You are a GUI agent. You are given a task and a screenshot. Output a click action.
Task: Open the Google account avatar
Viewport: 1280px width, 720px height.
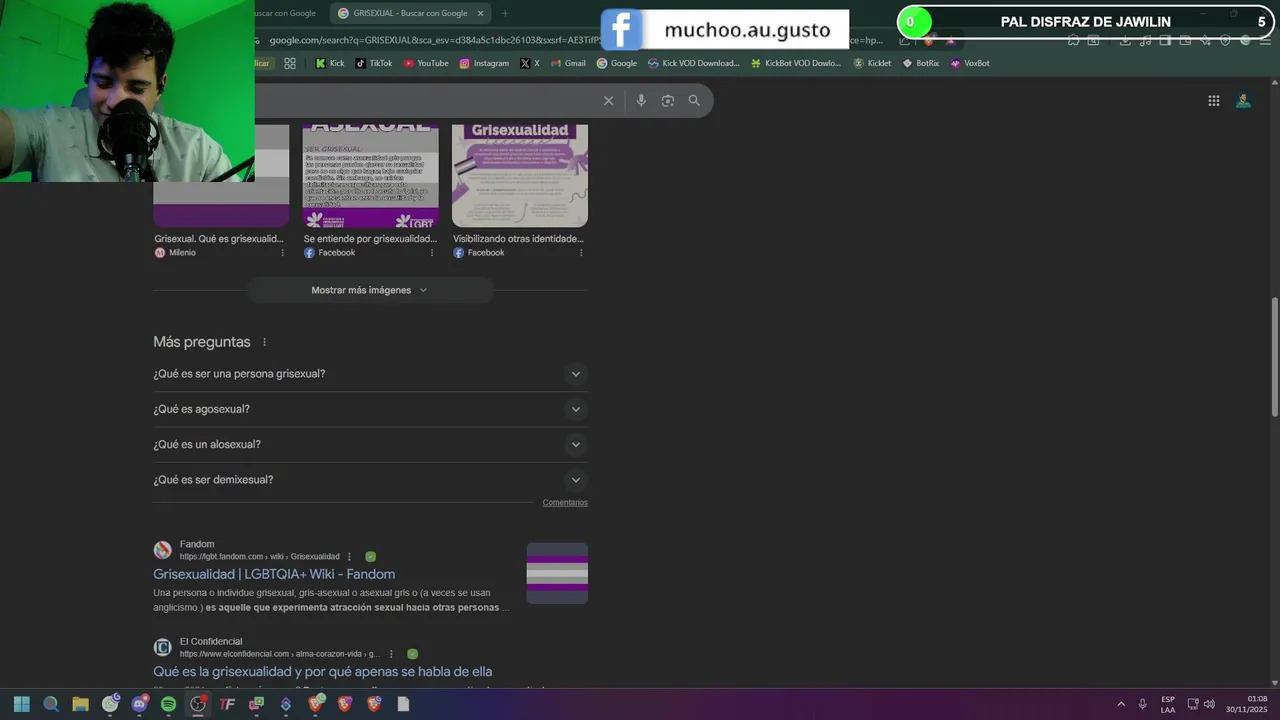[x=1243, y=101]
